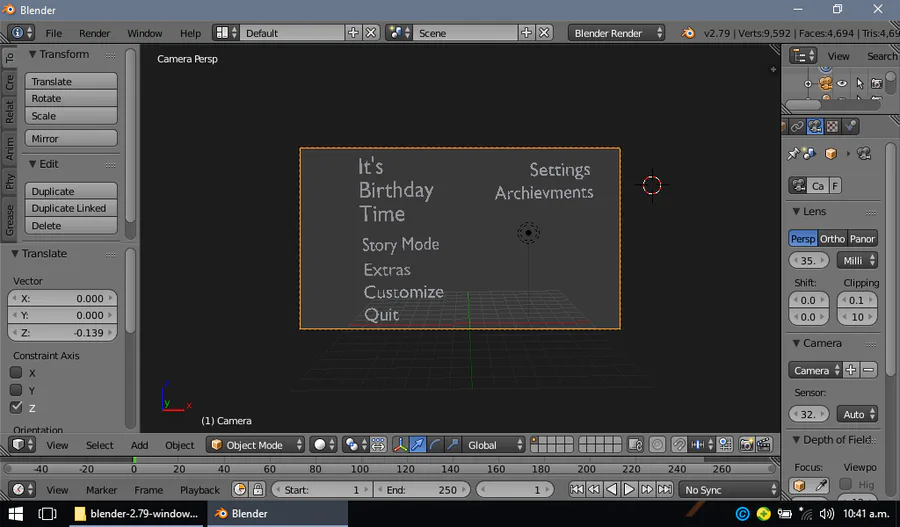Open the Milli lens unit dropdown
The height and width of the screenshot is (527, 900).
[x=857, y=261]
